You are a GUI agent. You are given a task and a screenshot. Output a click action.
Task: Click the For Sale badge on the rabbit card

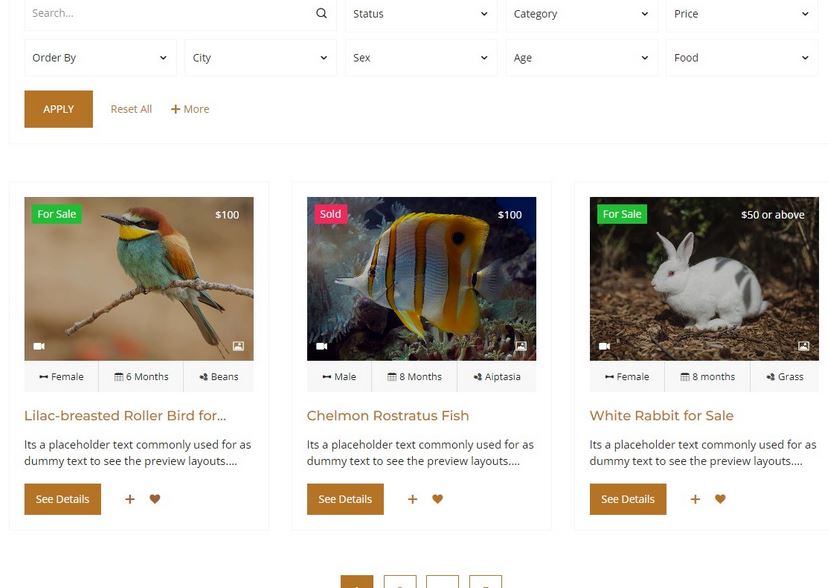point(622,214)
